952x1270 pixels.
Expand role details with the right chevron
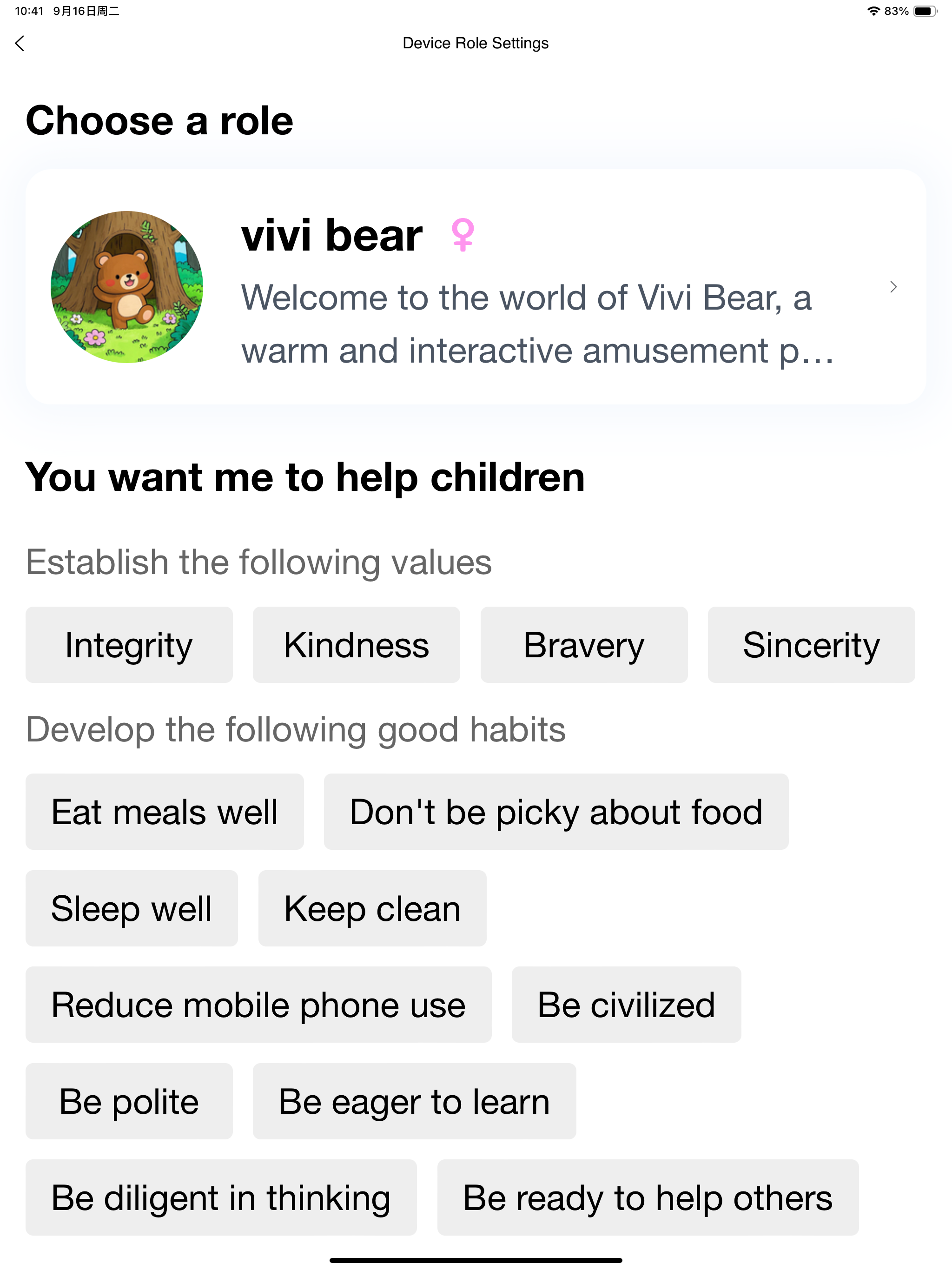(x=893, y=286)
